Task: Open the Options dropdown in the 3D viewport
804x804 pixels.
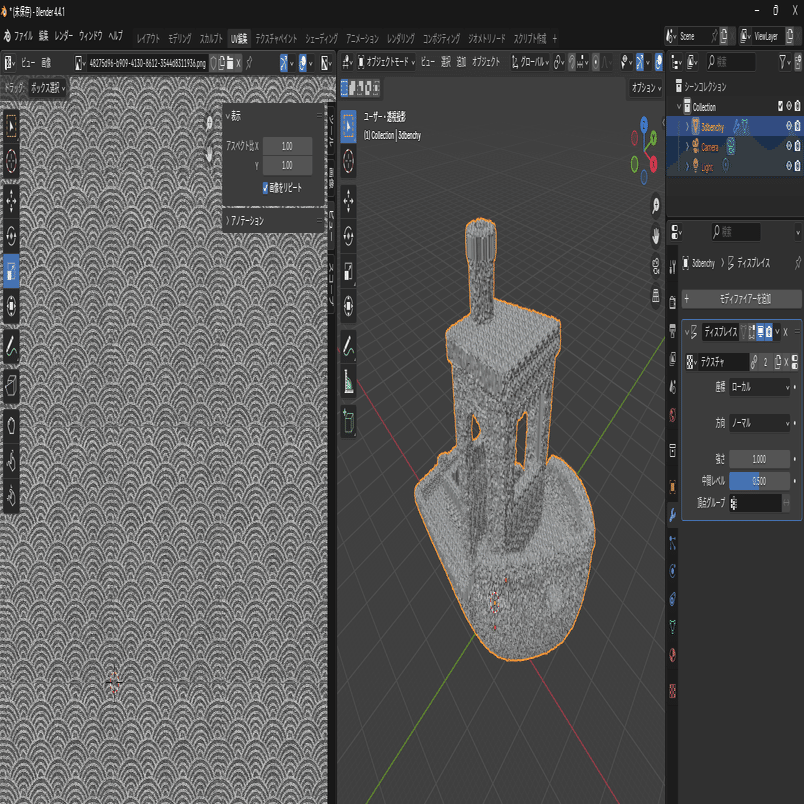Action: [x=646, y=88]
